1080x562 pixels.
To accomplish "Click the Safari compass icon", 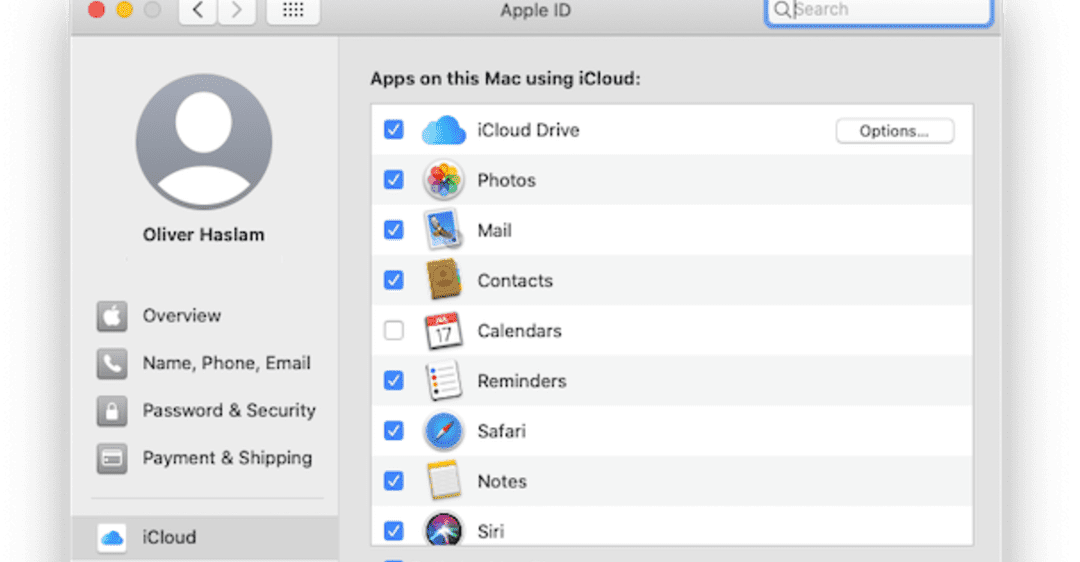I will [x=444, y=431].
